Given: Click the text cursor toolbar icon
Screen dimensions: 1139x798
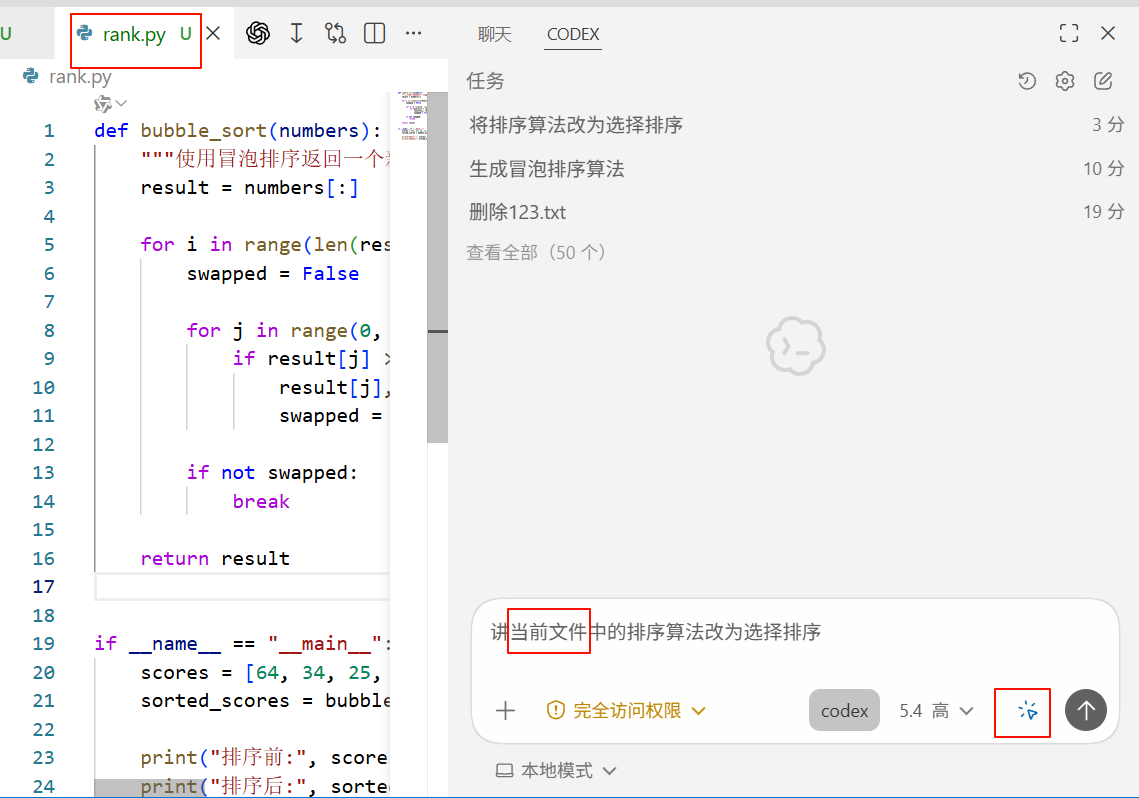Looking at the screenshot, I should (x=296, y=33).
